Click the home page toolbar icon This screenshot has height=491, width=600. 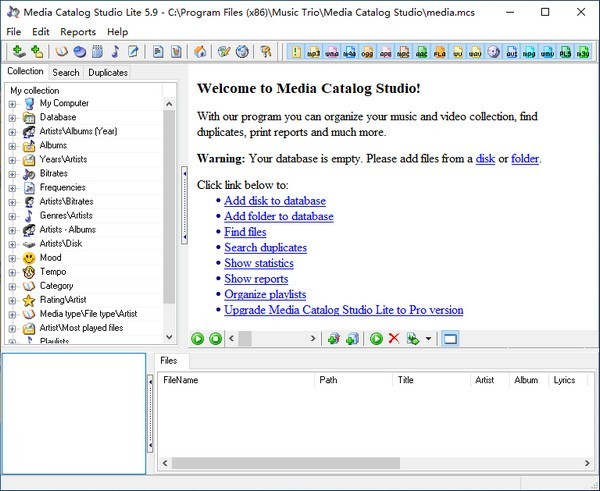click(x=200, y=51)
